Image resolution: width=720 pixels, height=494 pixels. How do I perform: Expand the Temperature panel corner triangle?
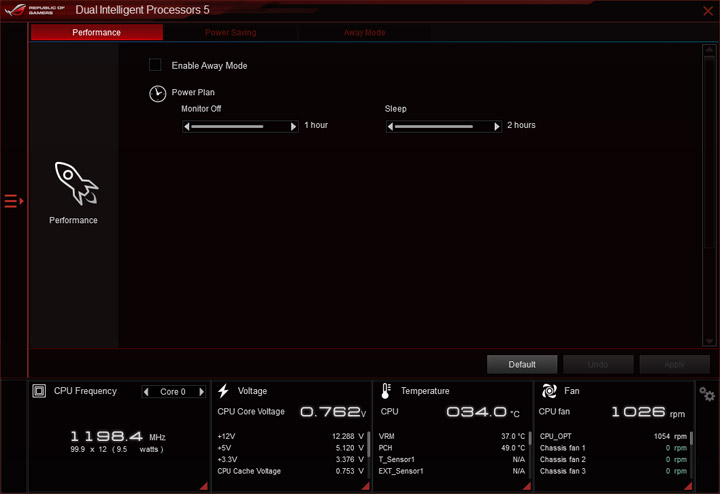coord(527,486)
